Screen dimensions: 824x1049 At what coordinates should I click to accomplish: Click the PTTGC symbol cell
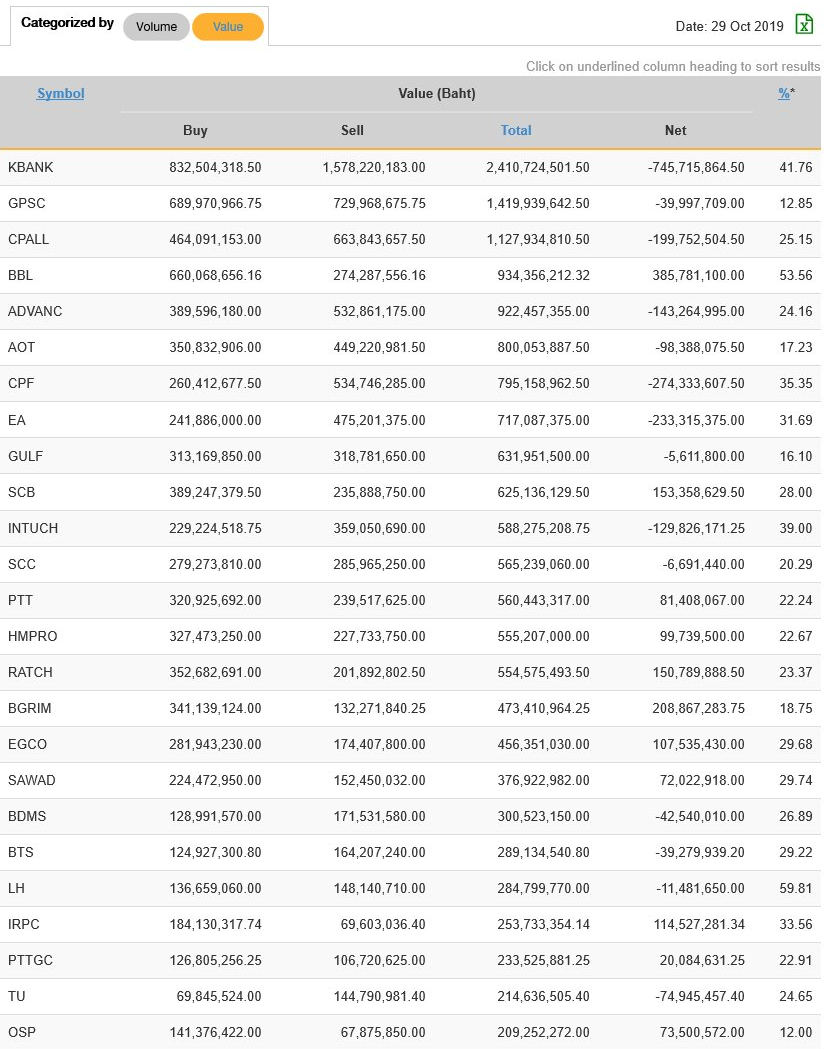[30, 960]
